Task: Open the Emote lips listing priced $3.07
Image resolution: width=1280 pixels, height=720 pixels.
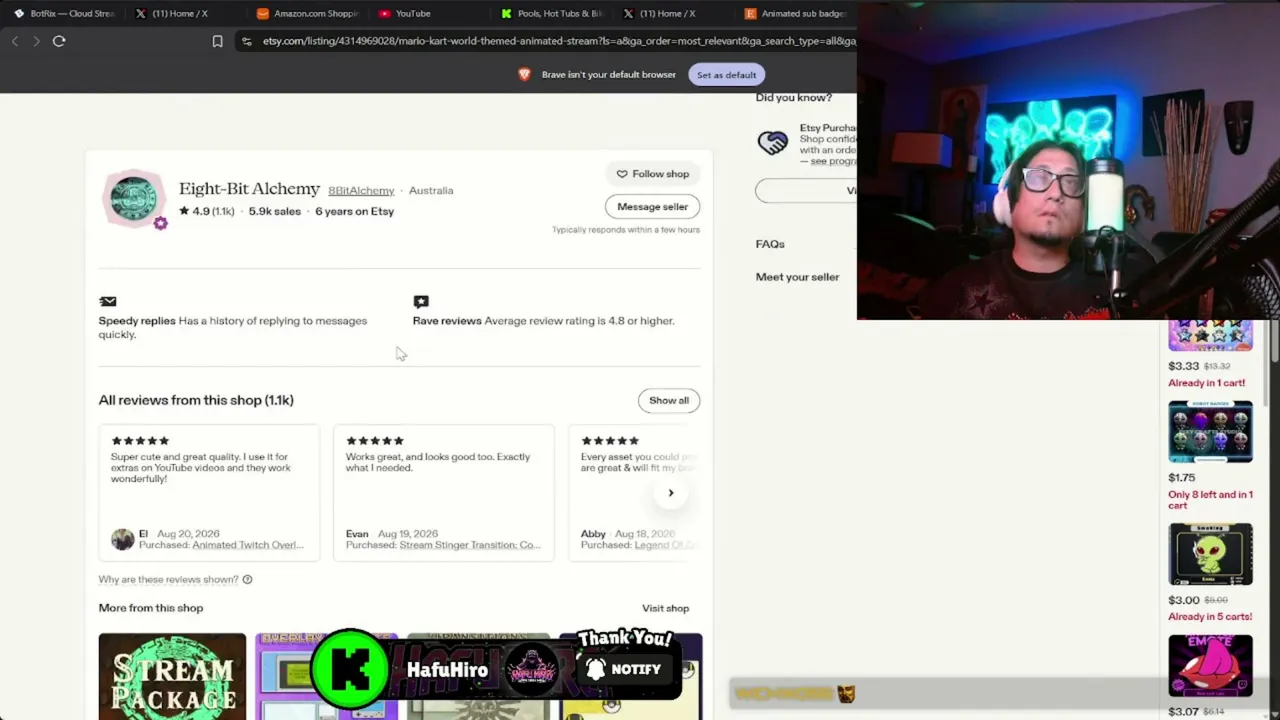Action: 1210,666
